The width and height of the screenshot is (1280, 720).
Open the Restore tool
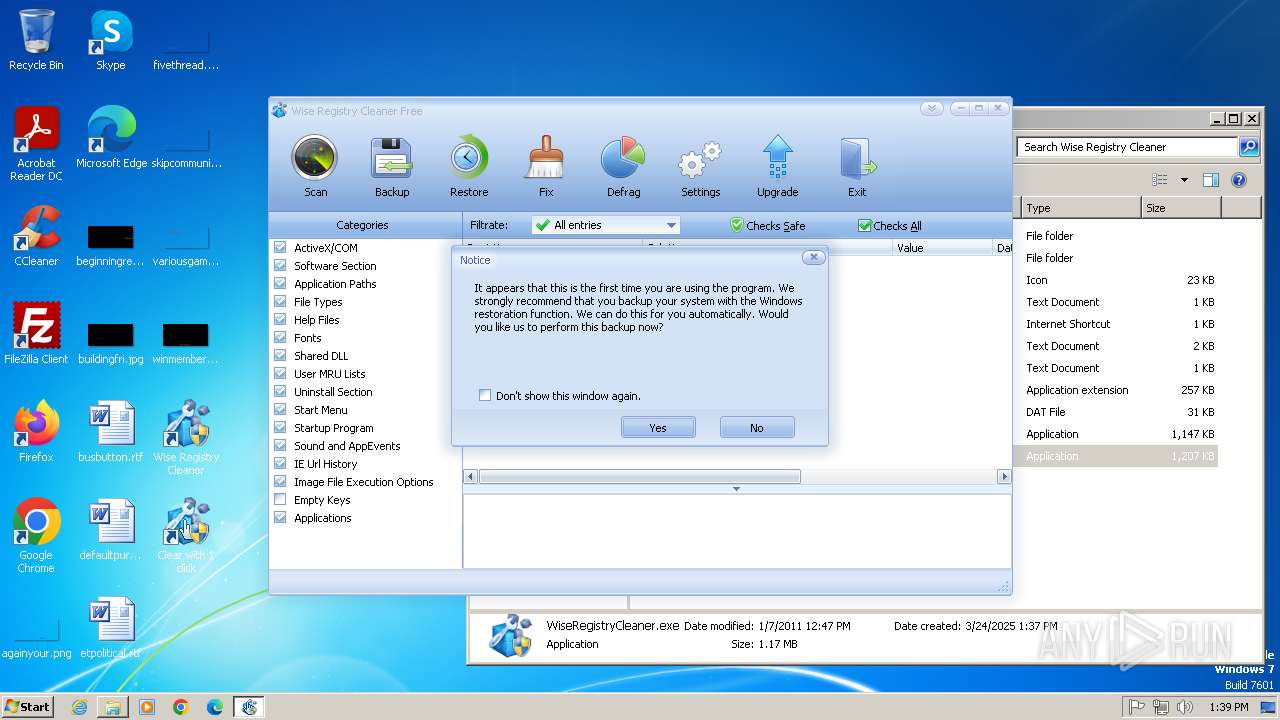coord(469,166)
